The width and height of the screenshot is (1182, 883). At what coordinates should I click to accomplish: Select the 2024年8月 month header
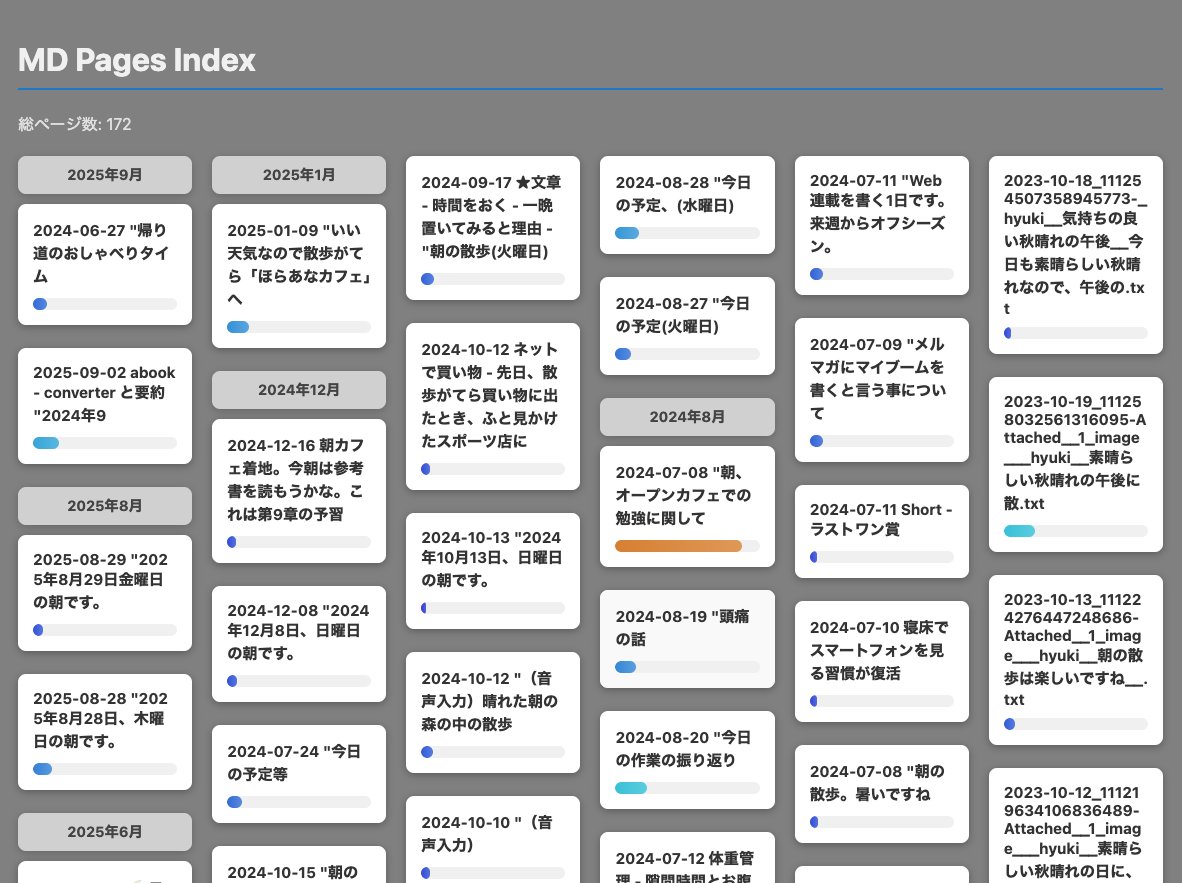(686, 417)
